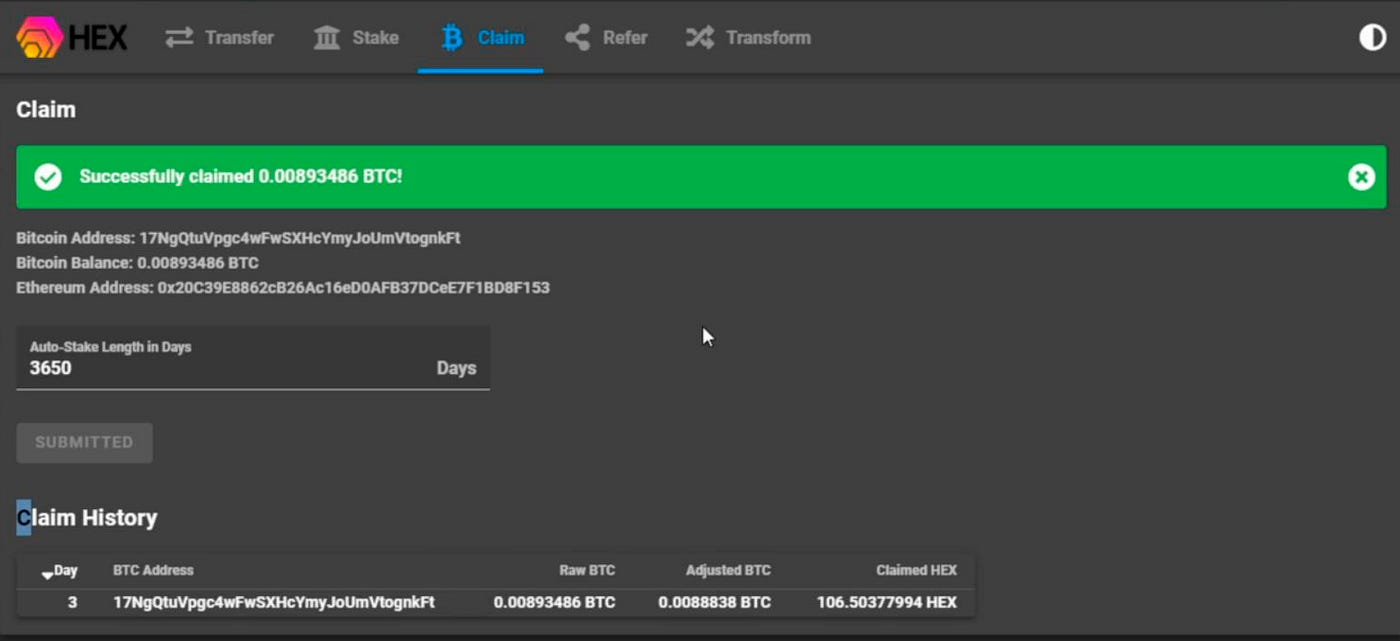The image size is (1400, 641).
Task: Sort claim history by Day column
Action: tap(60, 571)
